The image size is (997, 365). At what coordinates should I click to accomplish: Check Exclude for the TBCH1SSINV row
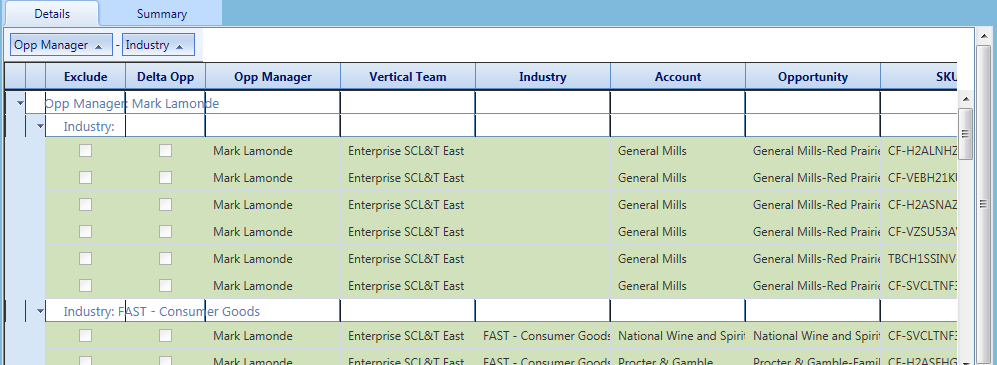tap(85, 258)
